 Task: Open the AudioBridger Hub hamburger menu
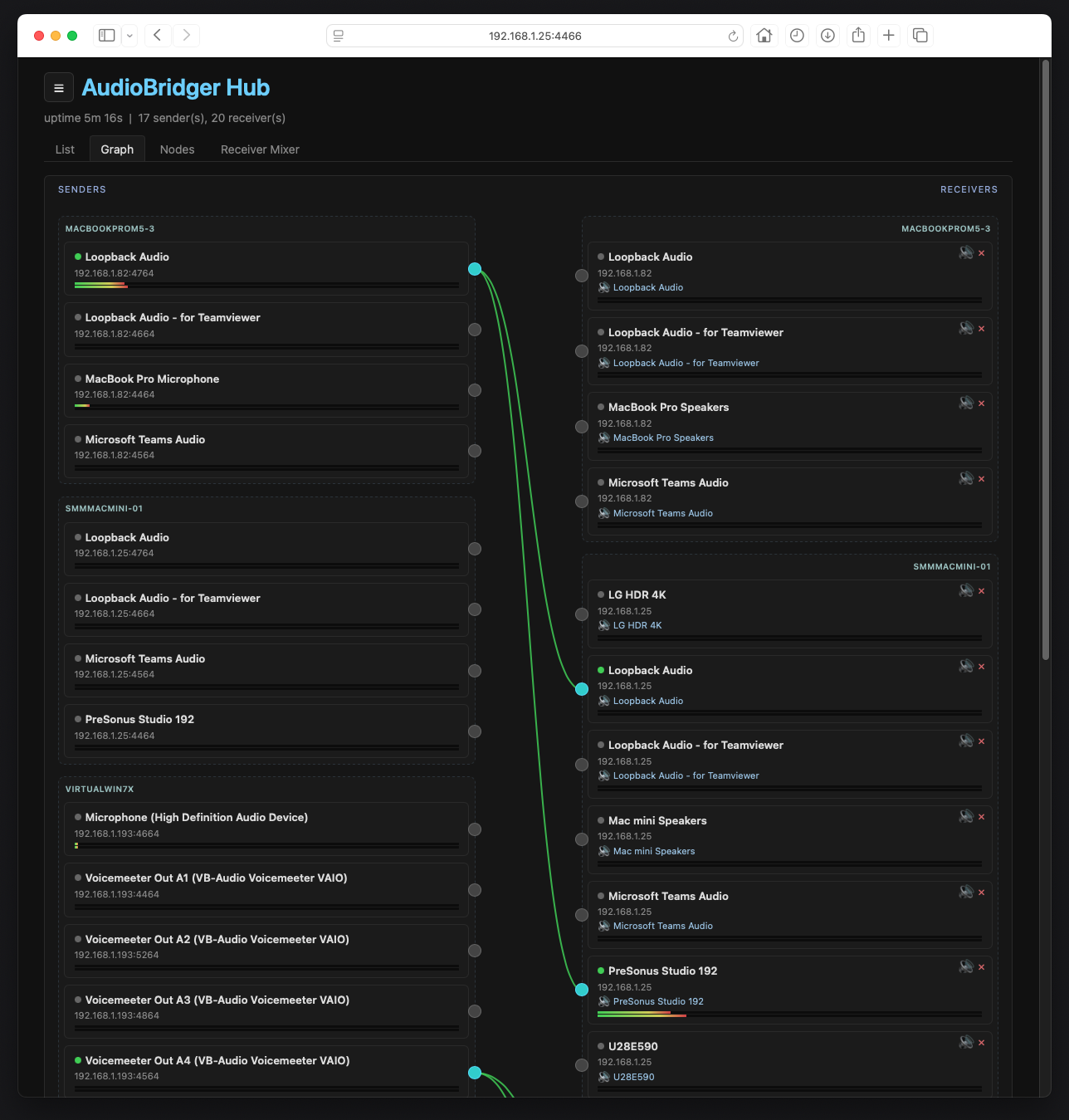click(x=58, y=87)
